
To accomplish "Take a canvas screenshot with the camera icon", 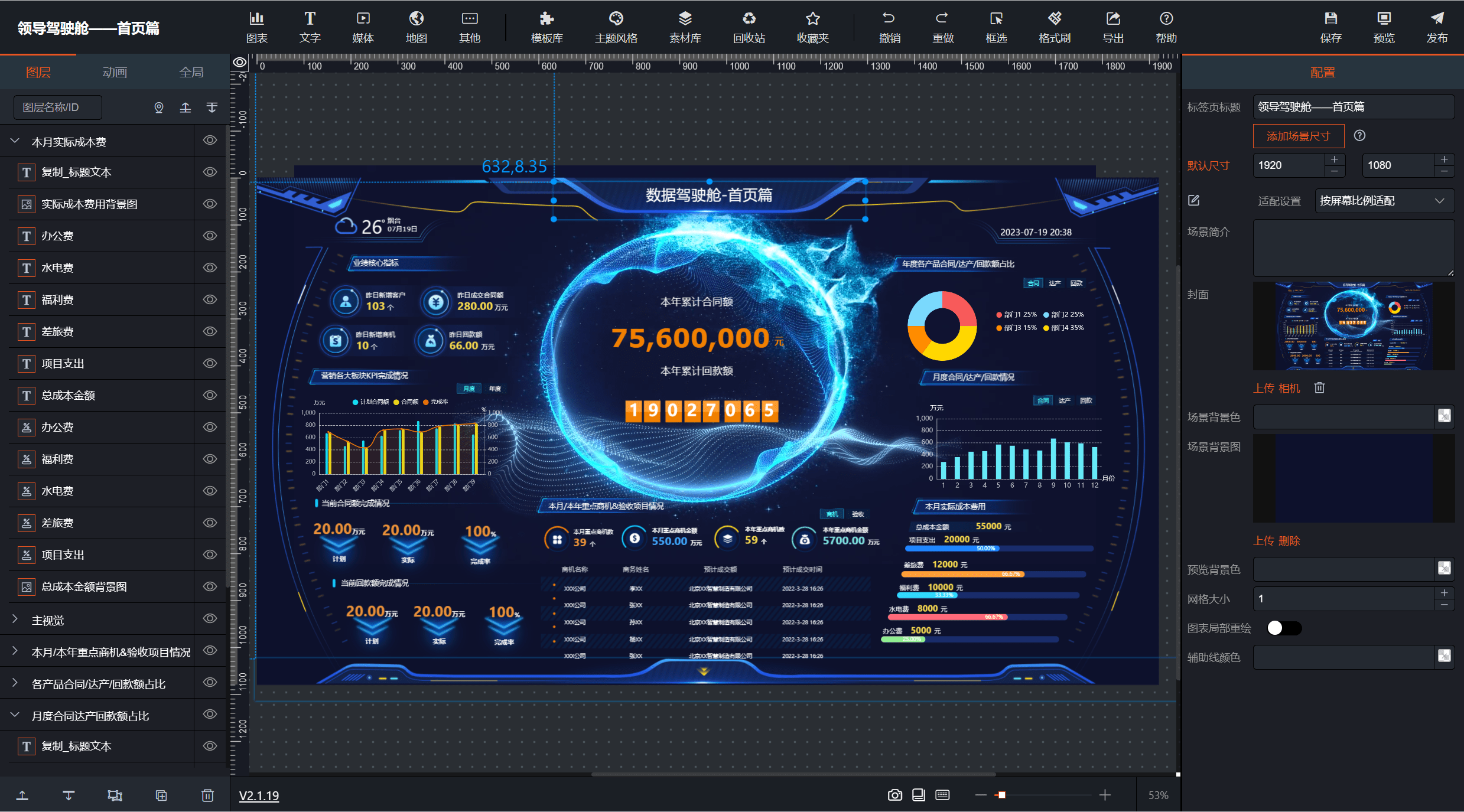I will coord(894,795).
